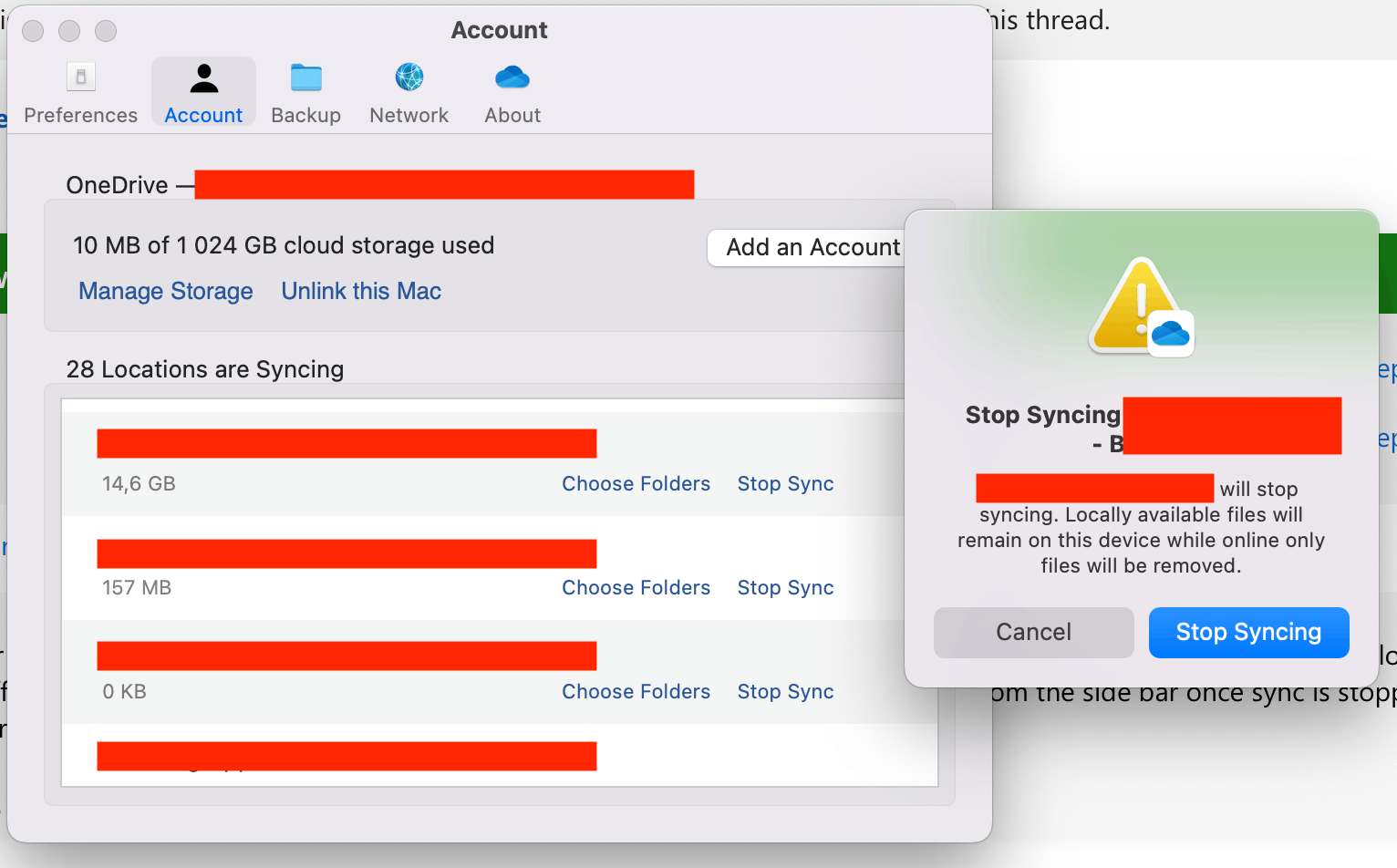Stop Sync for the 0 KB location
The width and height of the screenshot is (1397, 868).
(x=785, y=692)
